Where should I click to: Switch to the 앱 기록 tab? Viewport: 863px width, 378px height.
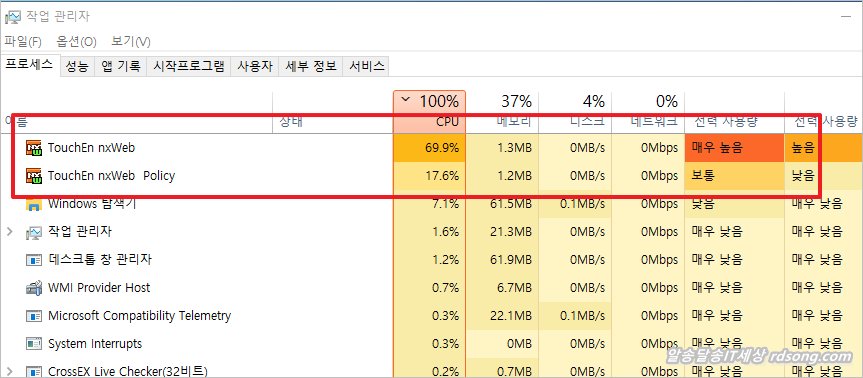121,67
